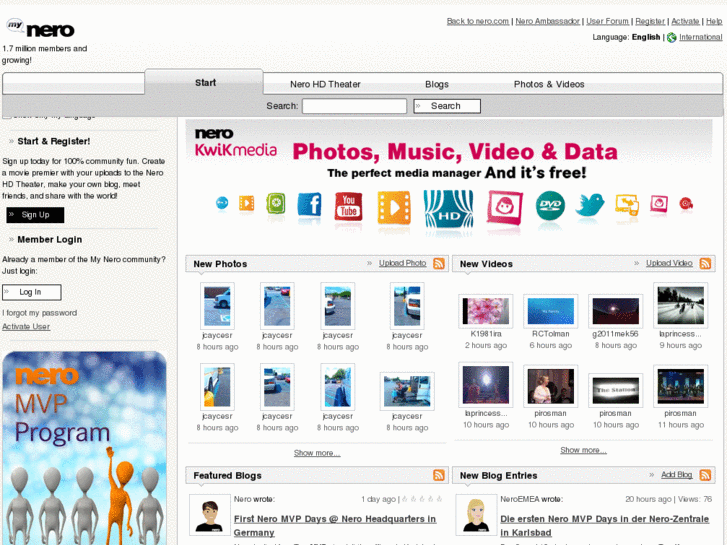Click the Add Blog link
This screenshot has width=727, height=545.
[676, 474]
